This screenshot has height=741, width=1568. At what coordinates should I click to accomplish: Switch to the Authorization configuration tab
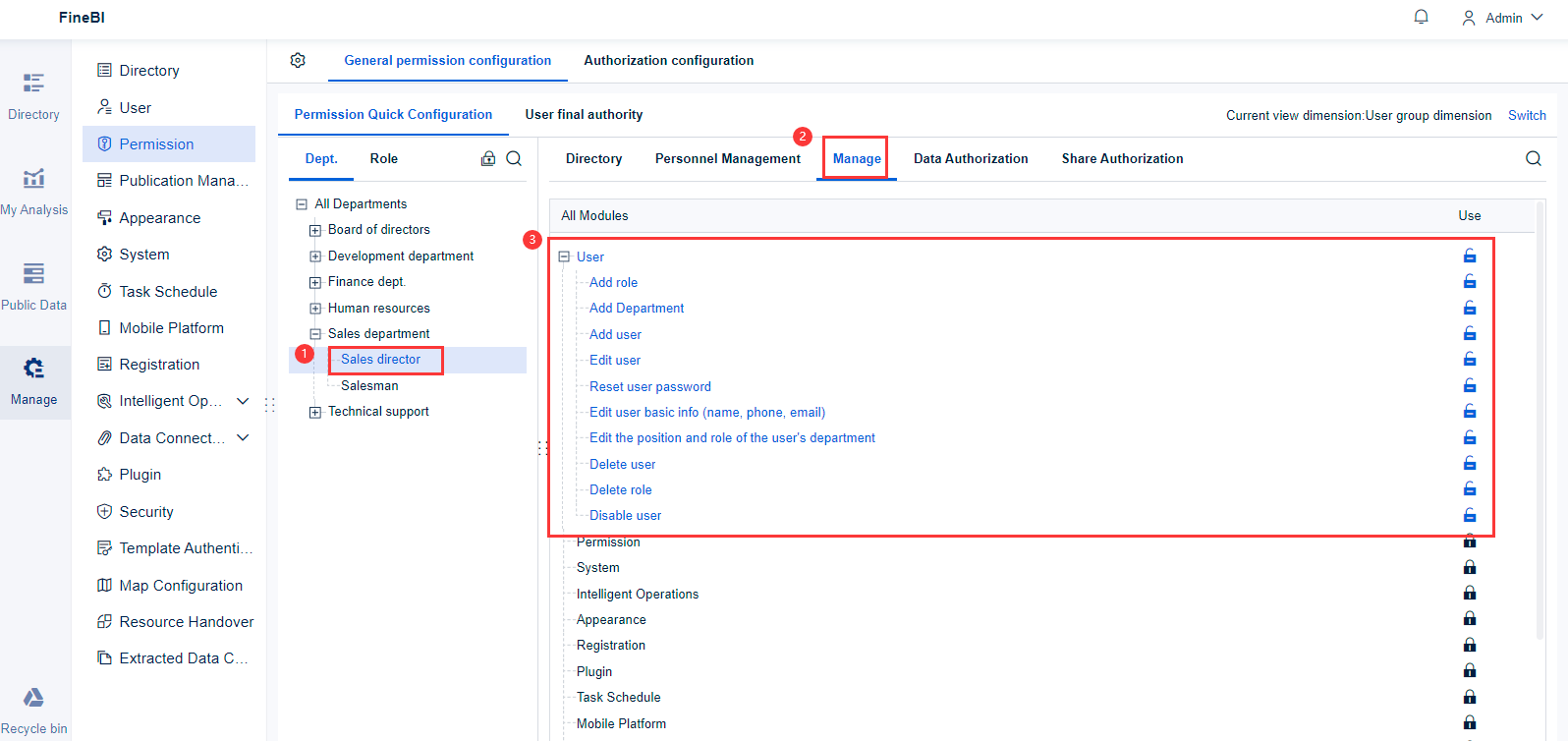click(668, 60)
